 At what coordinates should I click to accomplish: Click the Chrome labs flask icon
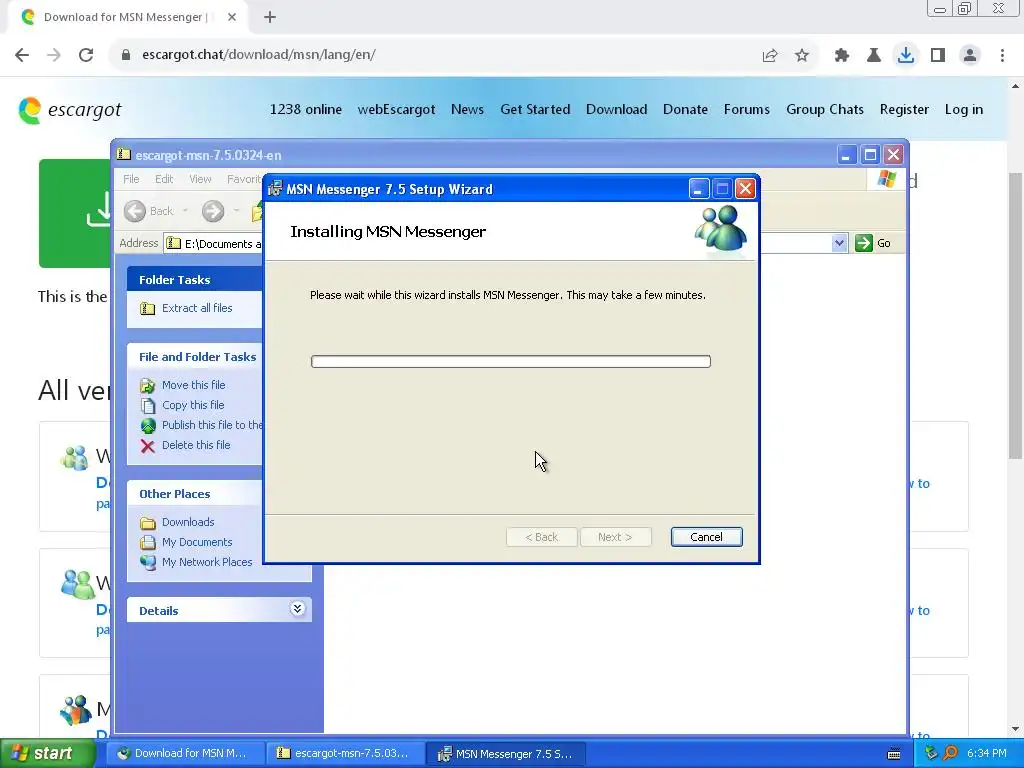[874, 56]
